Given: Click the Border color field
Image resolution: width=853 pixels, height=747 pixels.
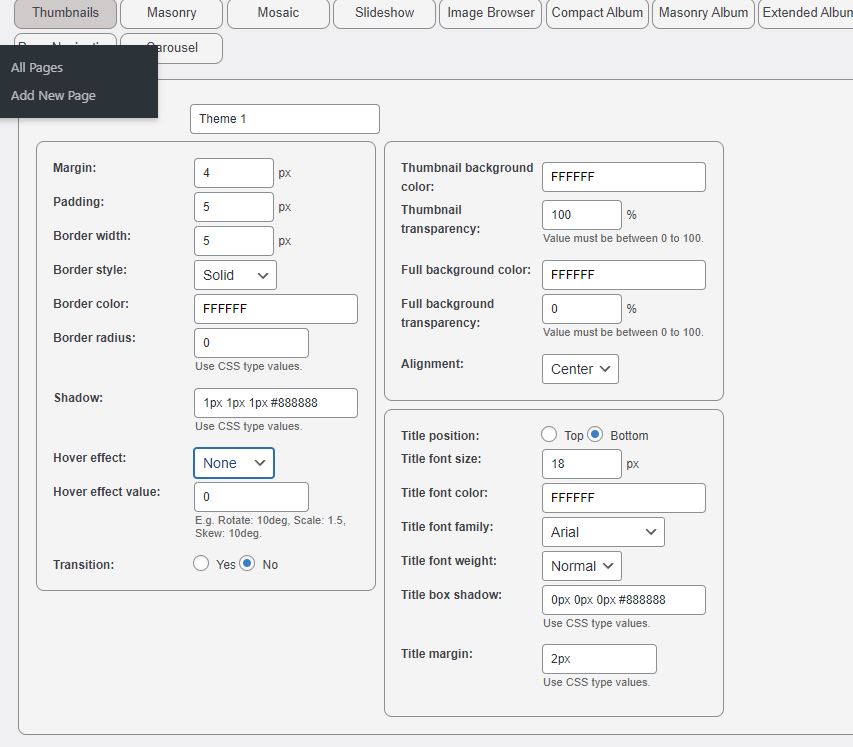Looking at the screenshot, I should (276, 309).
